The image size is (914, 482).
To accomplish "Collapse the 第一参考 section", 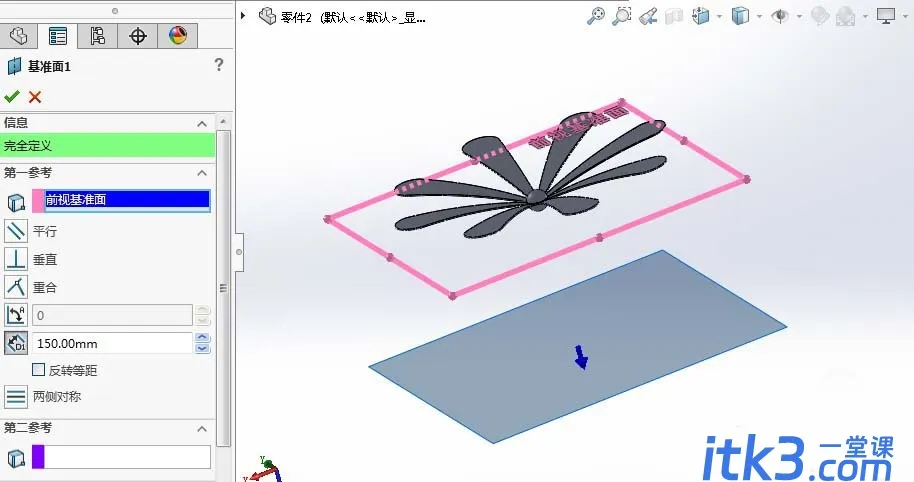I will (x=202, y=173).
